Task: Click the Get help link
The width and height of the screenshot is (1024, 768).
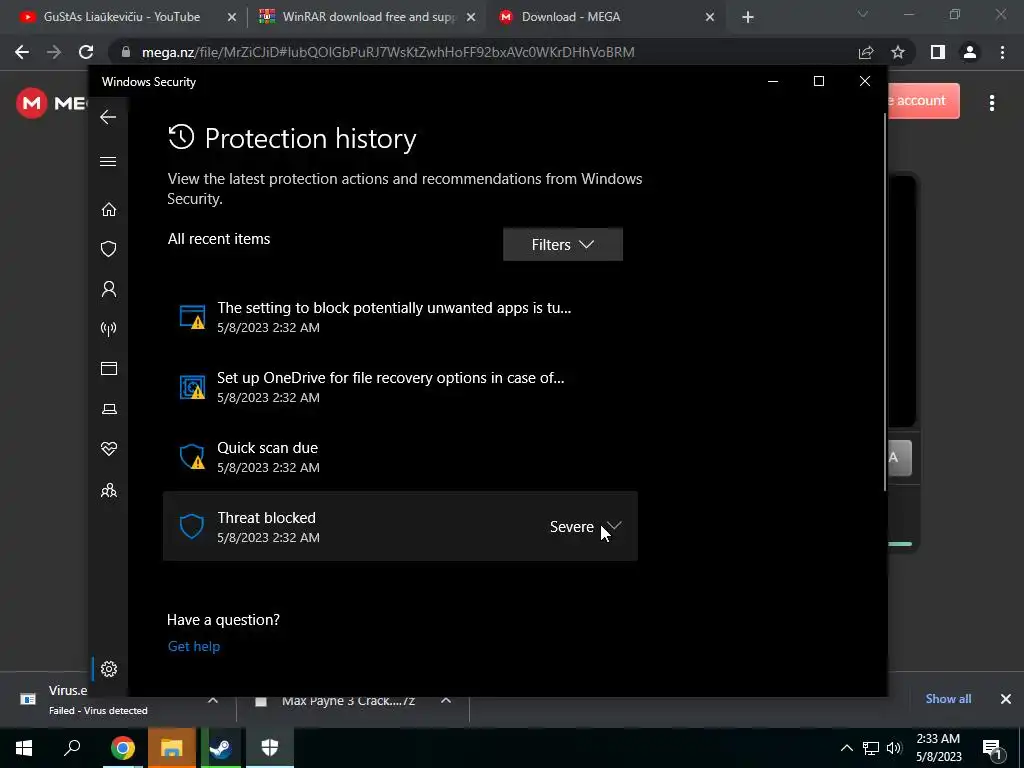Action: click(x=194, y=646)
